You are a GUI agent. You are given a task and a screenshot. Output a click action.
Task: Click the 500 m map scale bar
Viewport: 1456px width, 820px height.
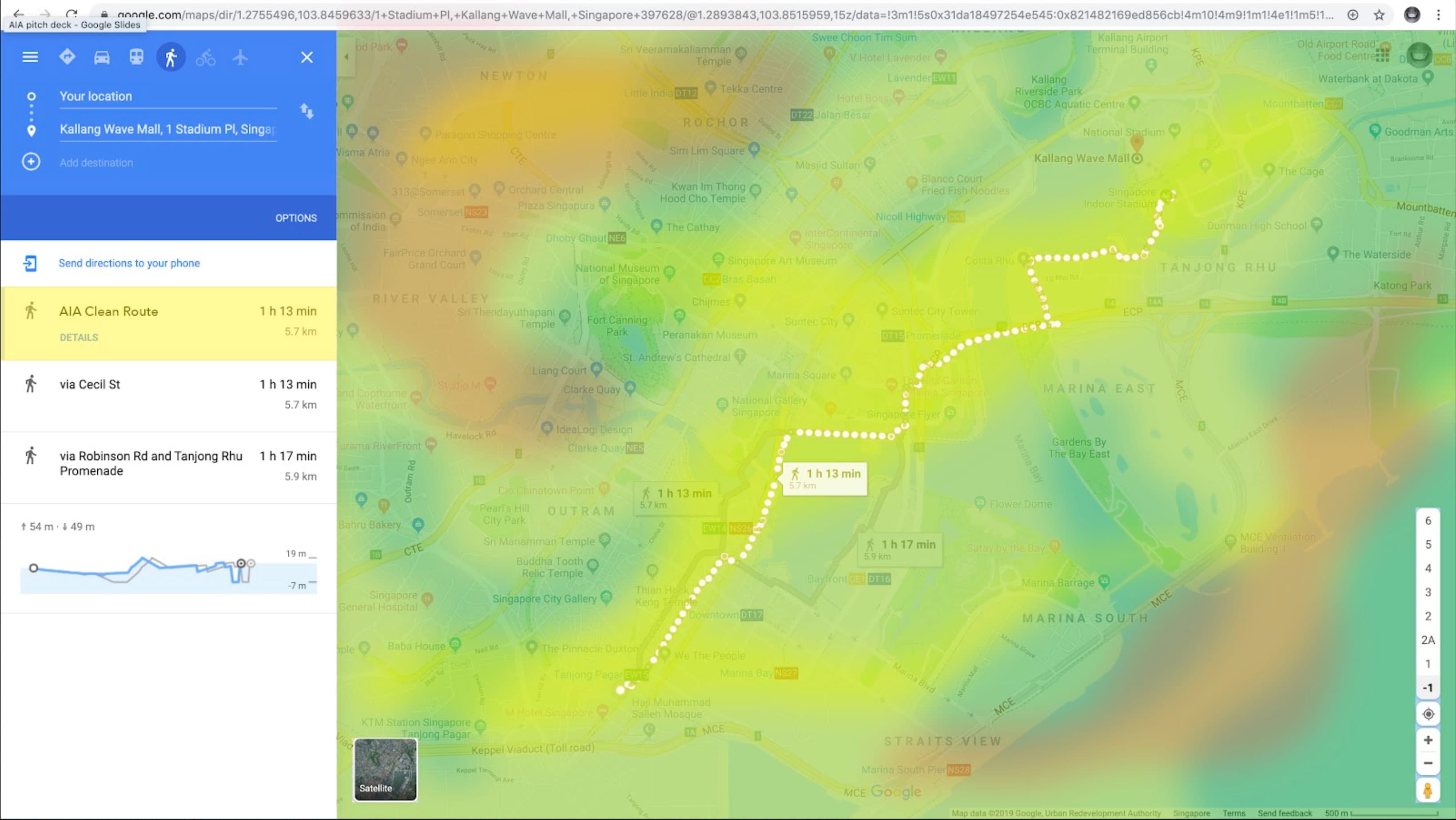point(1382,813)
